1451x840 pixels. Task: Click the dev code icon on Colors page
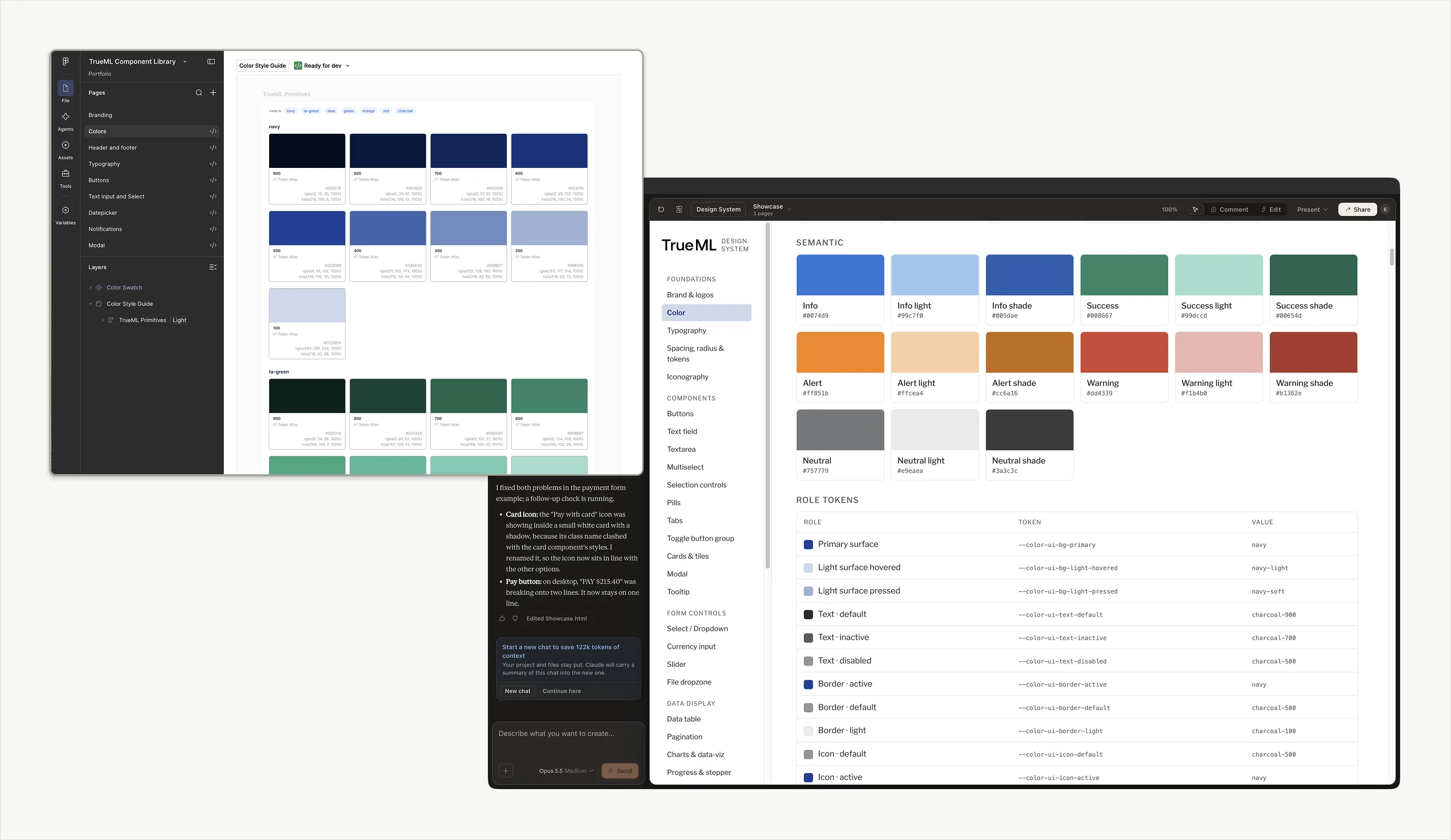(x=213, y=131)
